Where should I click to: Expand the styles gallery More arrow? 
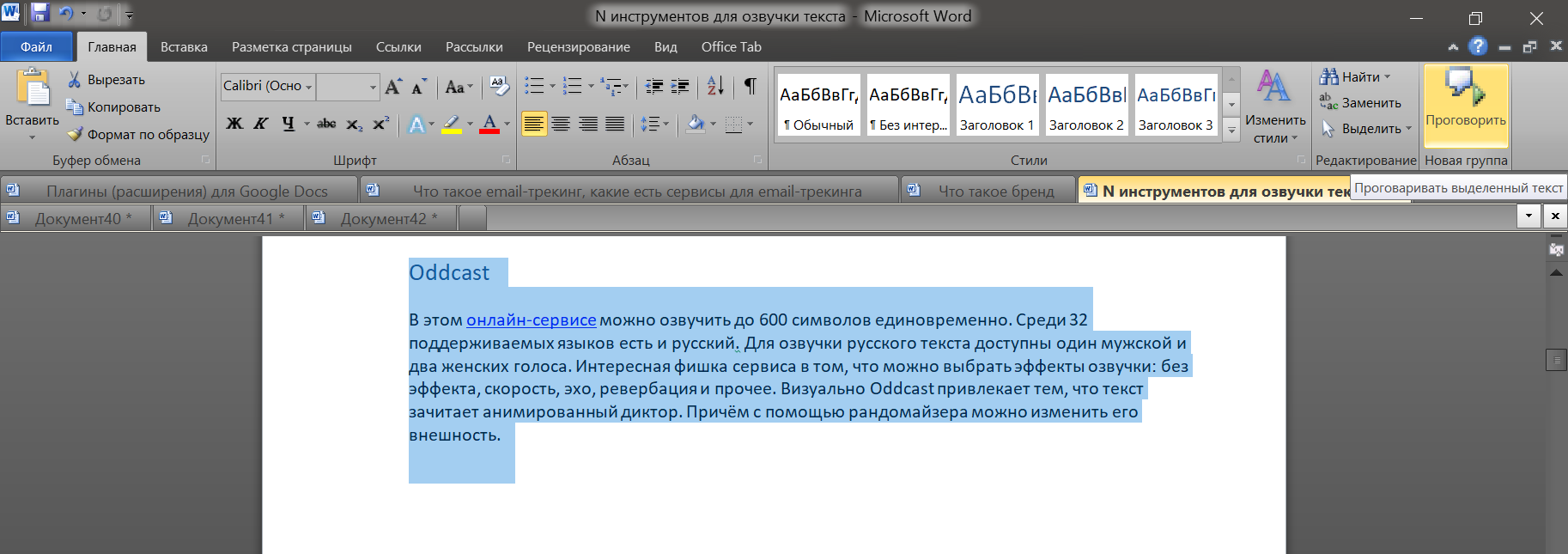click(1231, 130)
